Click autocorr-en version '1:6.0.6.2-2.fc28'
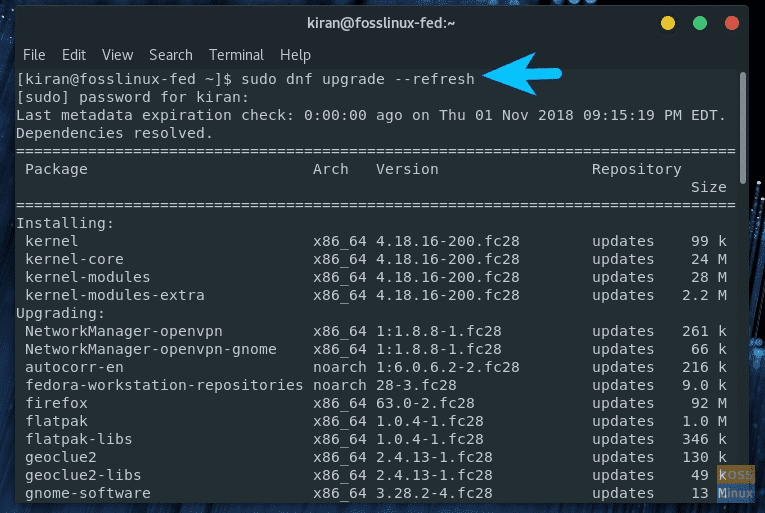Viewport: 765px width, 513px height. 447,368
